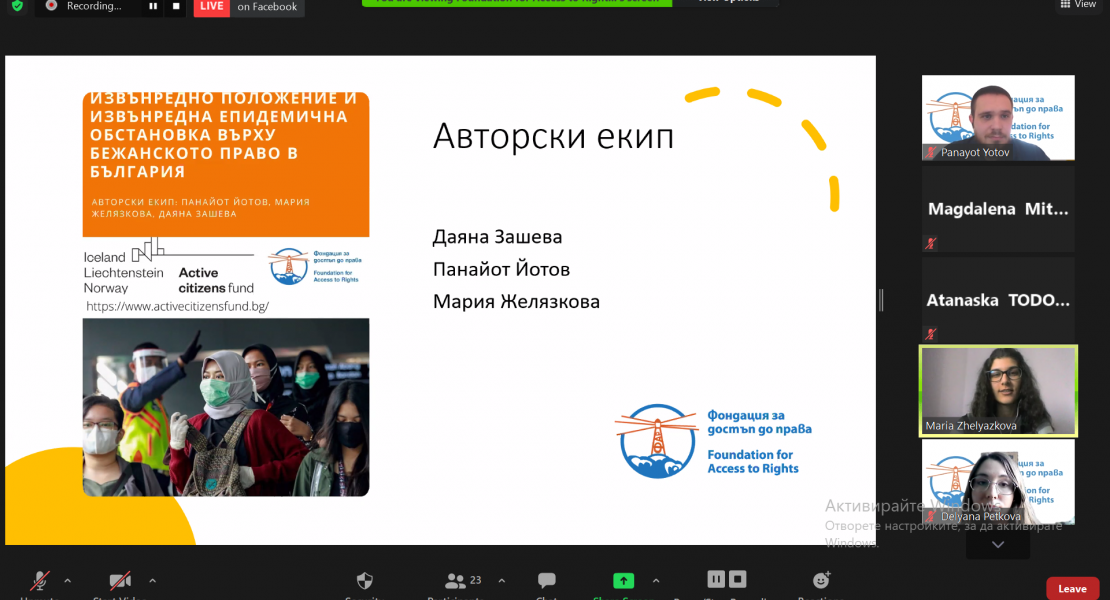Expand share screen options caret
This screenshot has width=1110, height=600.
(656, 581)
